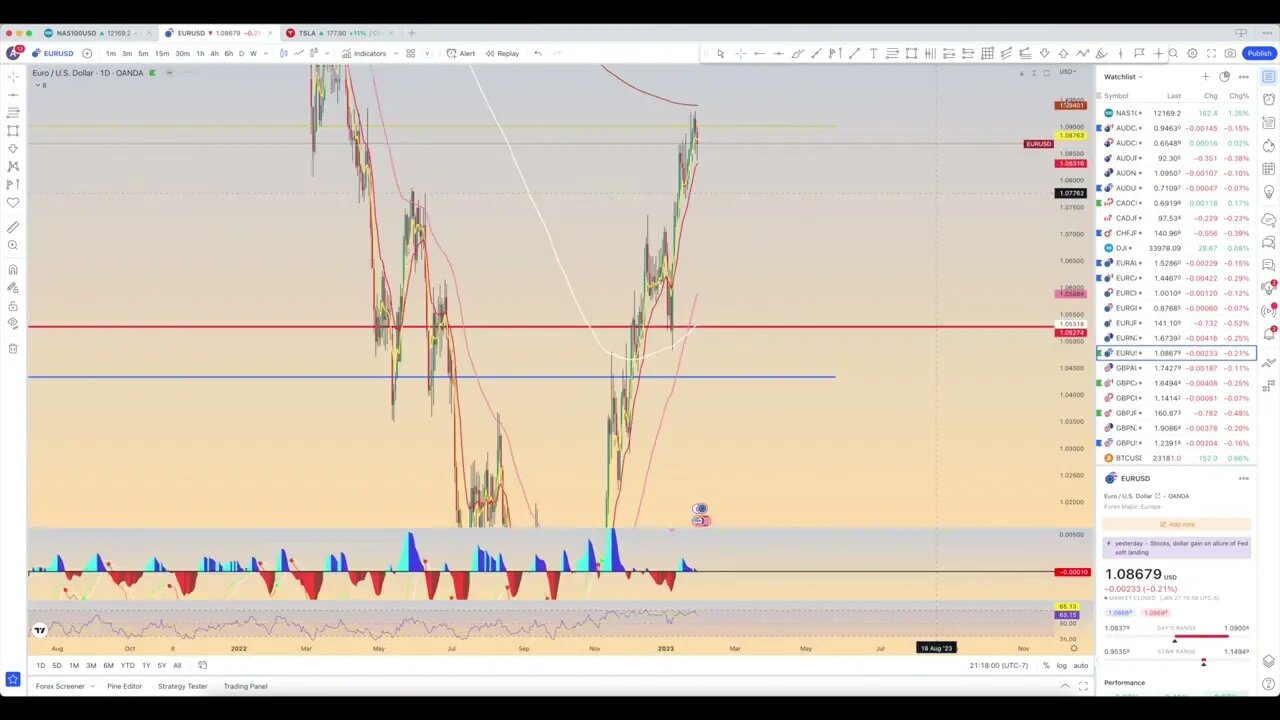Viewport: 1280px width, 720px height.
Task: Open the go-to-date calendar icon
Action: point(202,665)
